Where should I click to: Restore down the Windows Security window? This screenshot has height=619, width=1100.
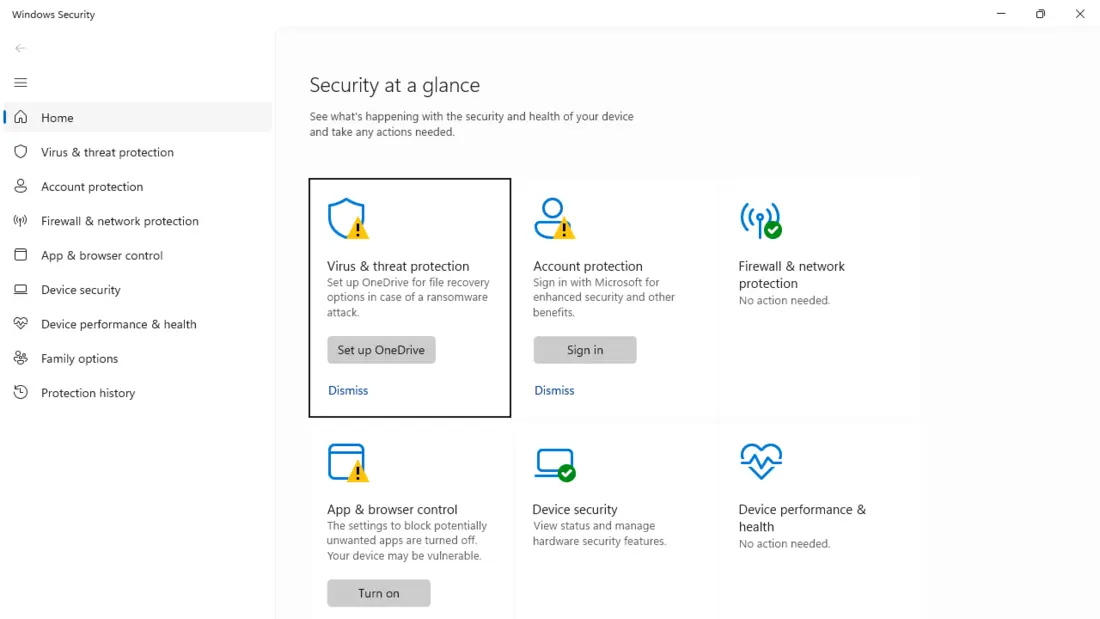1040,13
